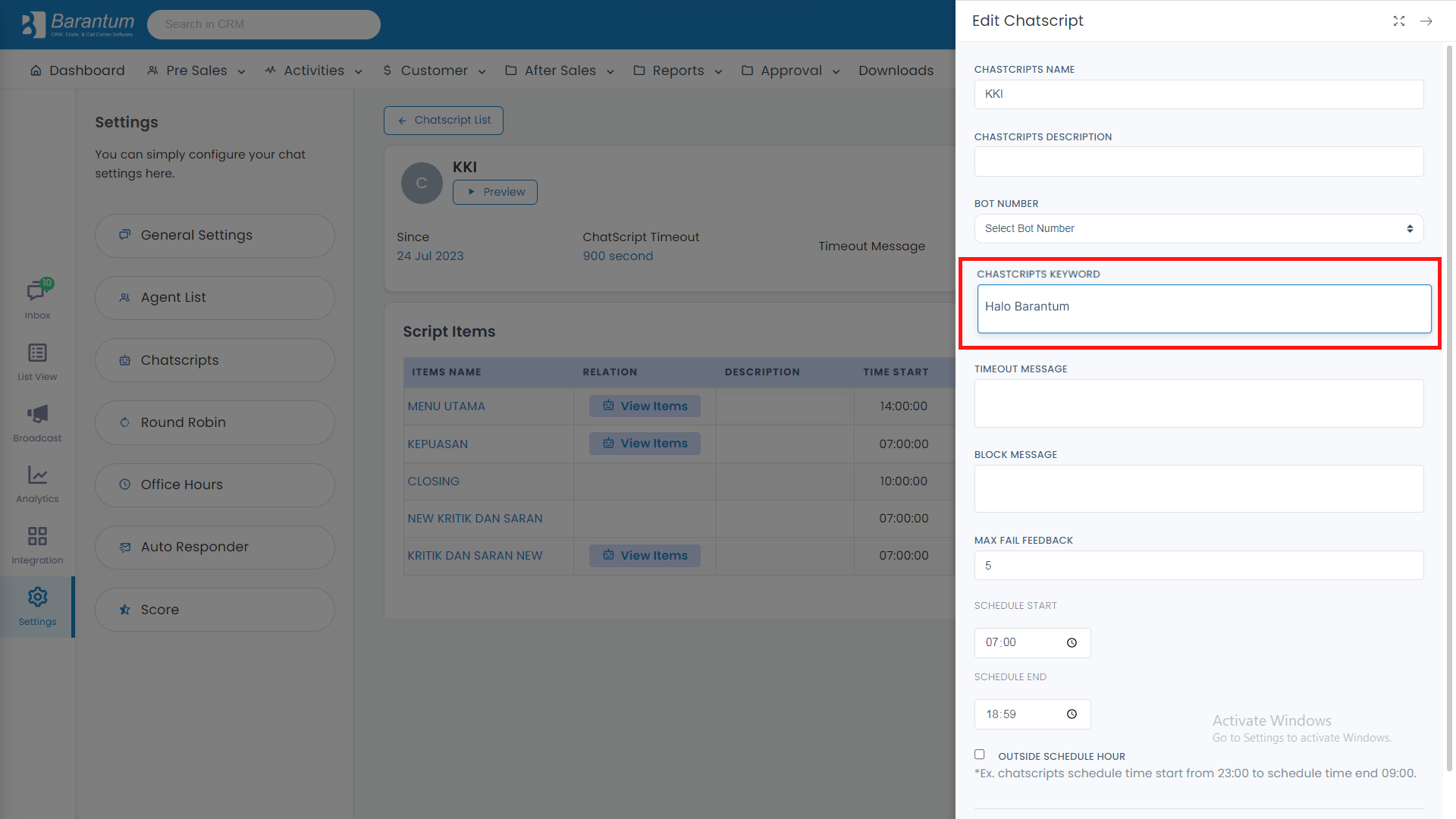The height and width of the screenshot is (819, 1456).
Task: Click the clock icon in Schedule Start
Action: pyautogui.click(x=1072, y=643)
